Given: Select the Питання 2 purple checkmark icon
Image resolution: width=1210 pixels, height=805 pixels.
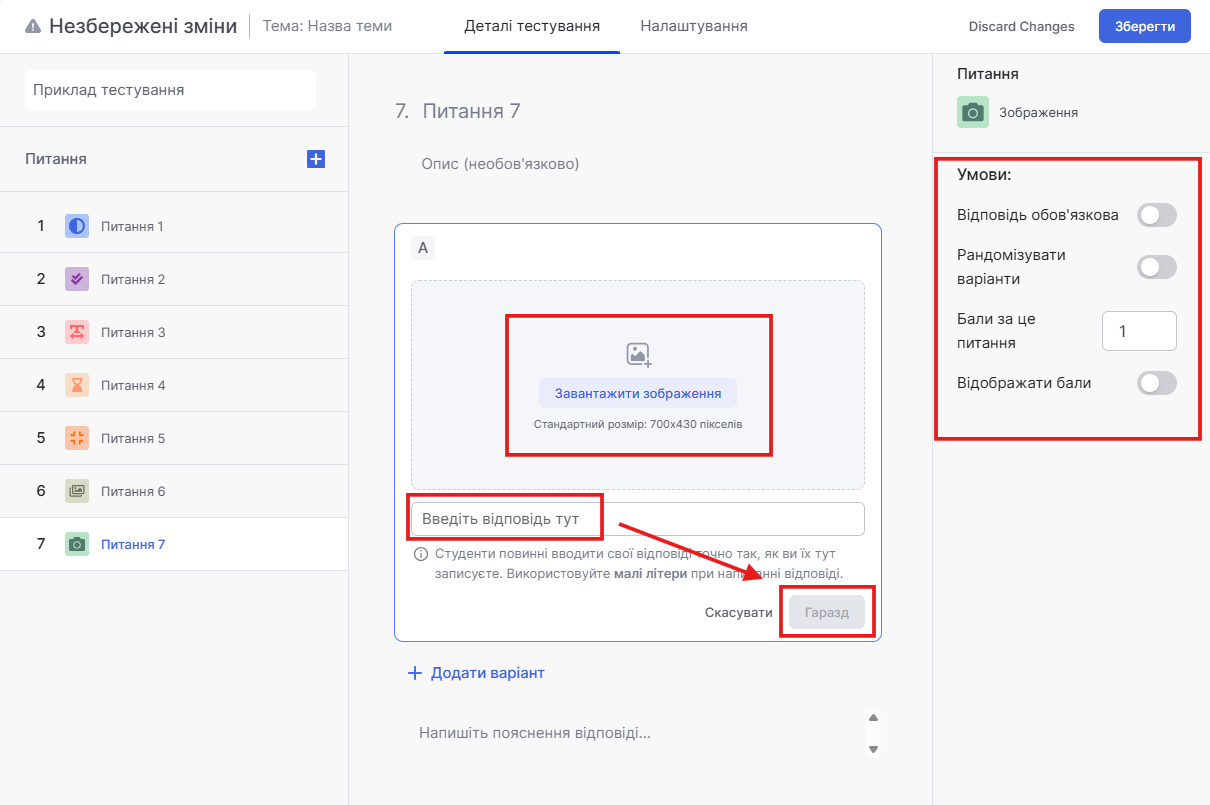Looking at the screenshot, I should pos(77,279).
